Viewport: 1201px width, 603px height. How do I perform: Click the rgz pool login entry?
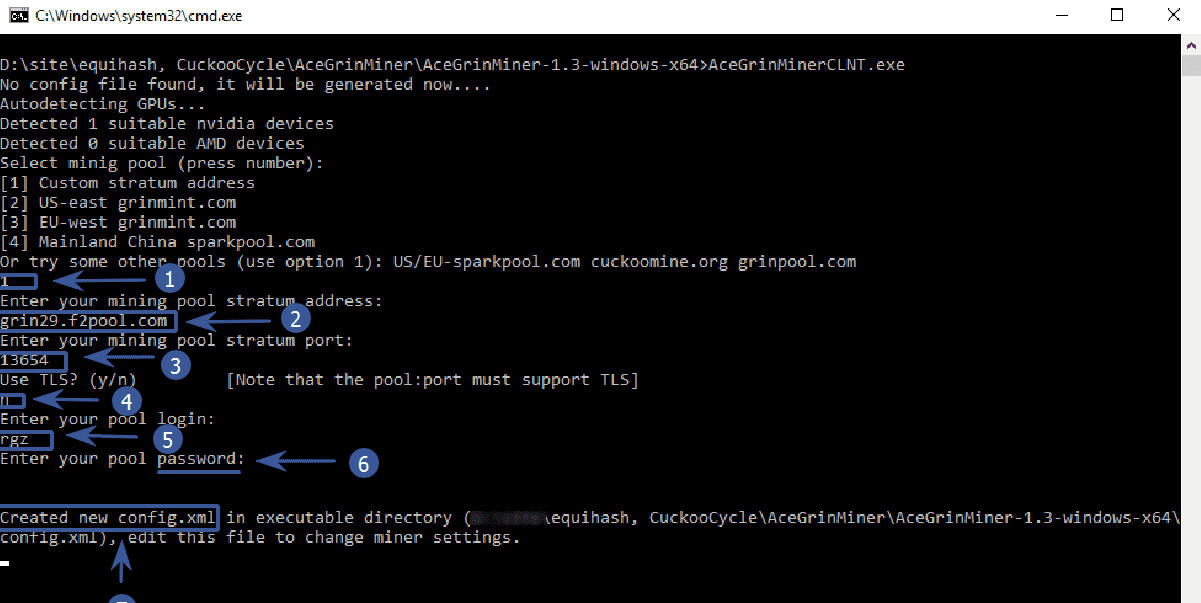[x=15, y=438]
